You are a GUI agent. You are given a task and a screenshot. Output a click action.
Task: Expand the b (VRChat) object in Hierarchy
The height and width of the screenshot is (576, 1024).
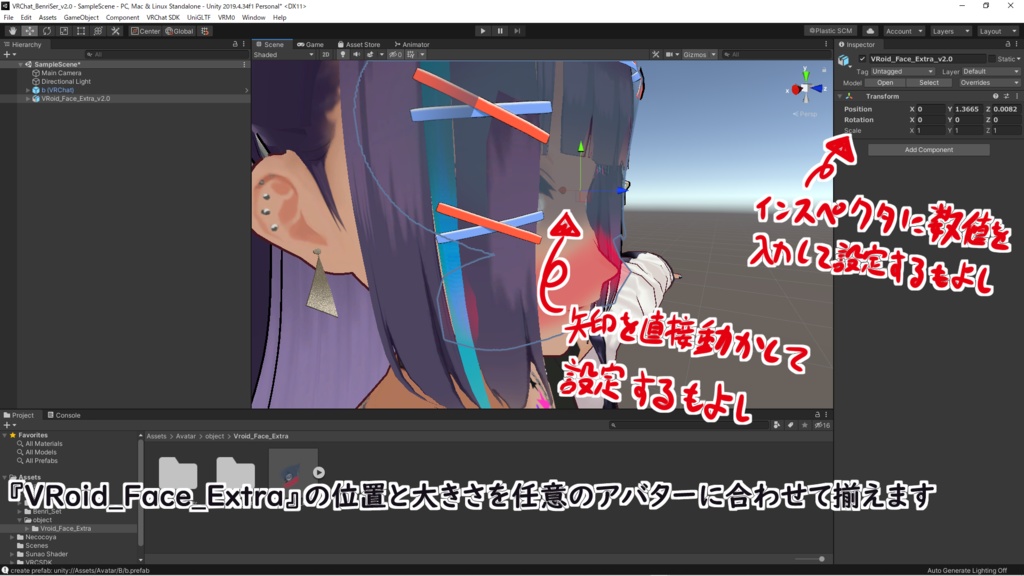(x=27, y=90)
